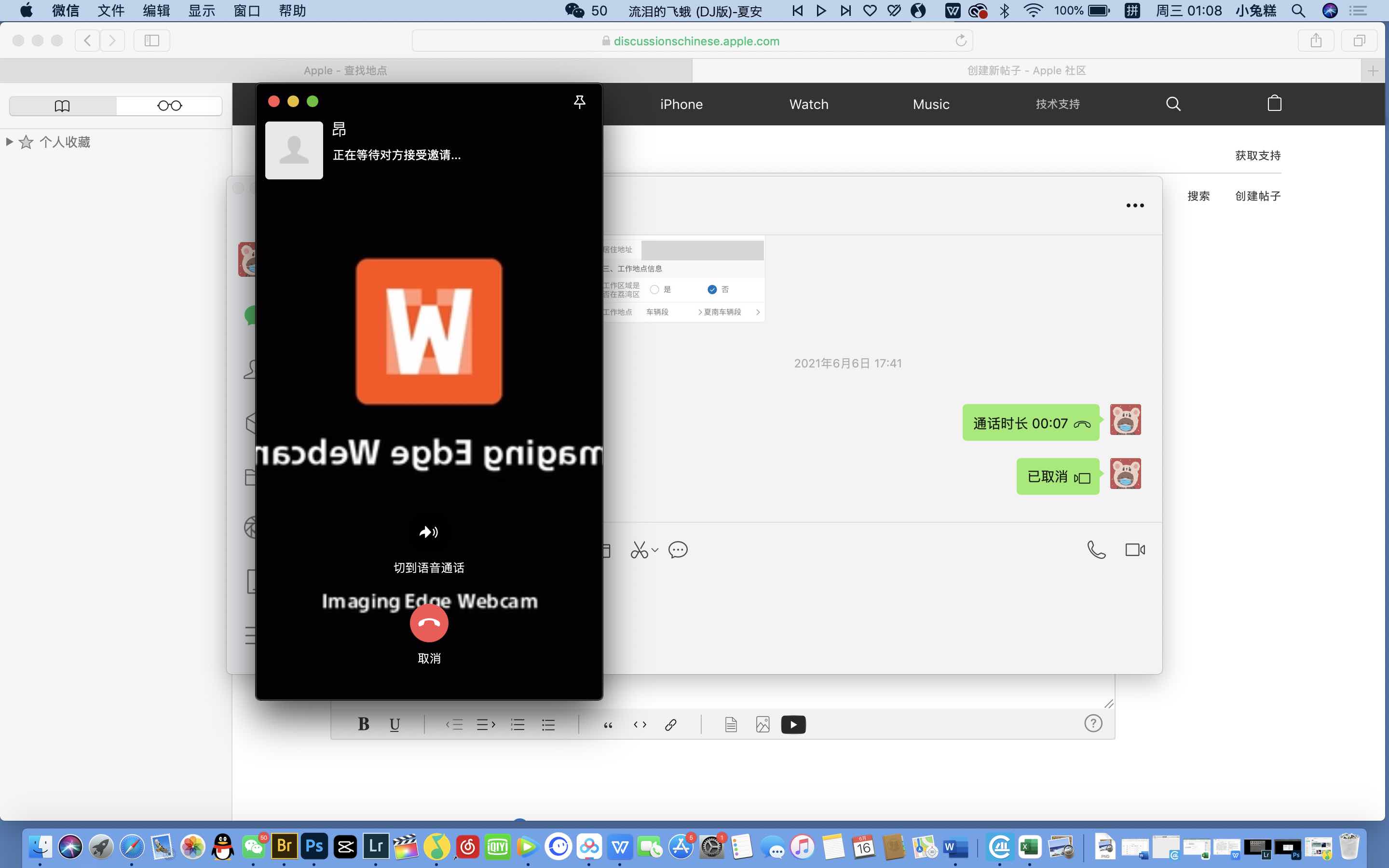Open the 窗口 menu
The image size is (1389, 868).
coord(247,10)
